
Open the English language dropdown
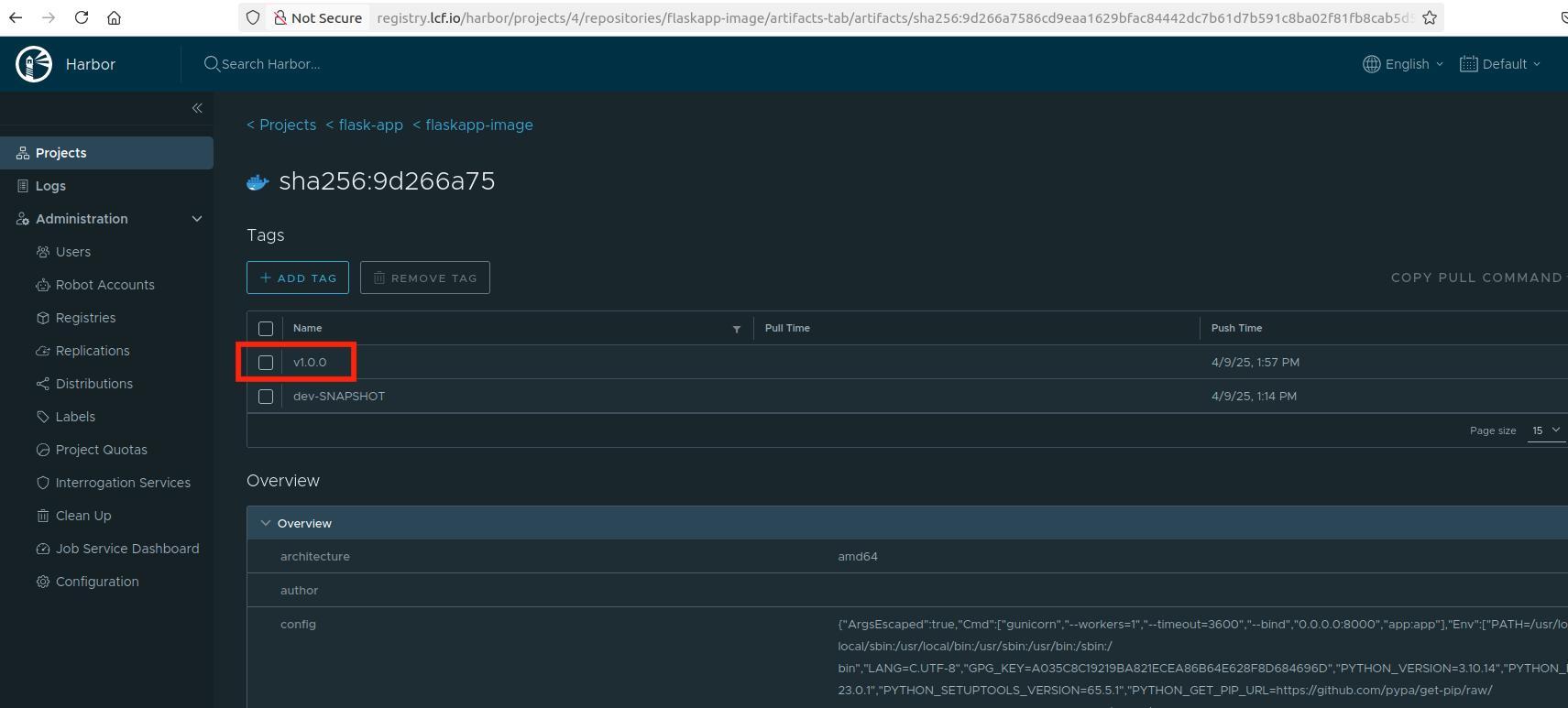coord(1403,64)
